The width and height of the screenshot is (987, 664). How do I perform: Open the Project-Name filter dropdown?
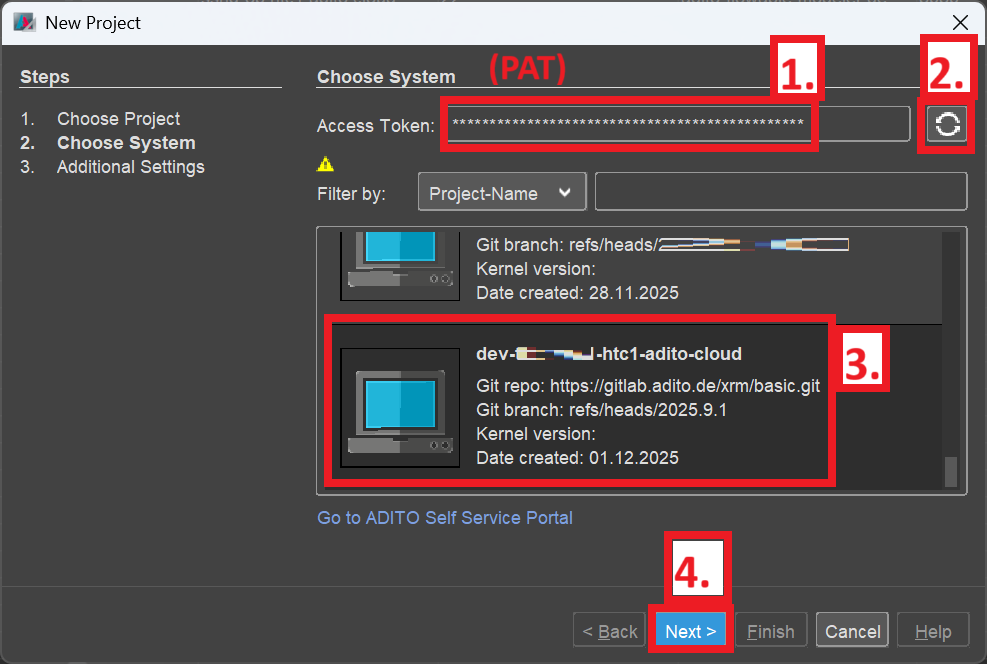pos(501,194)
